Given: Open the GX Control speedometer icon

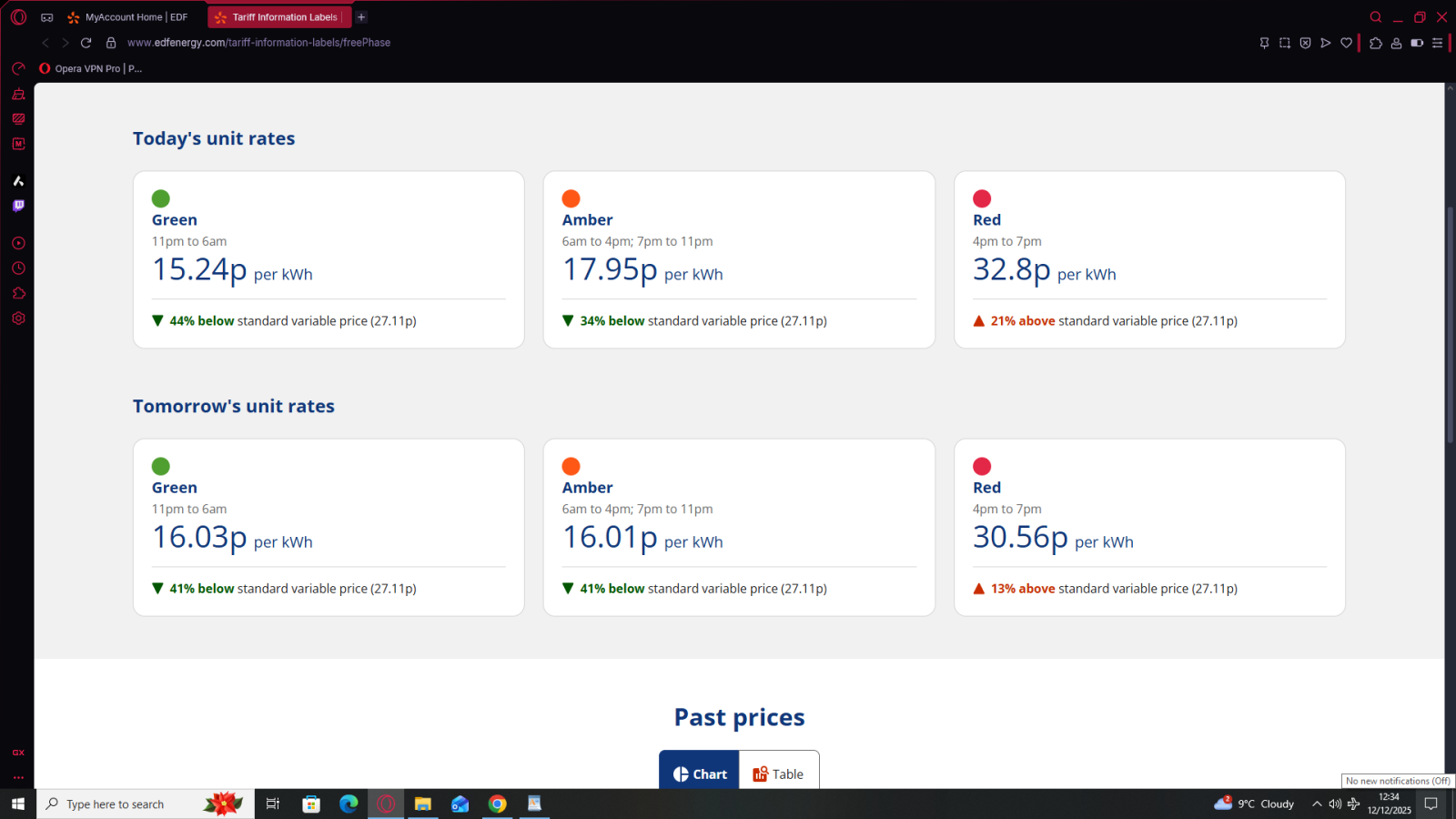Looking at the screenshot, I should click(18, 68).
